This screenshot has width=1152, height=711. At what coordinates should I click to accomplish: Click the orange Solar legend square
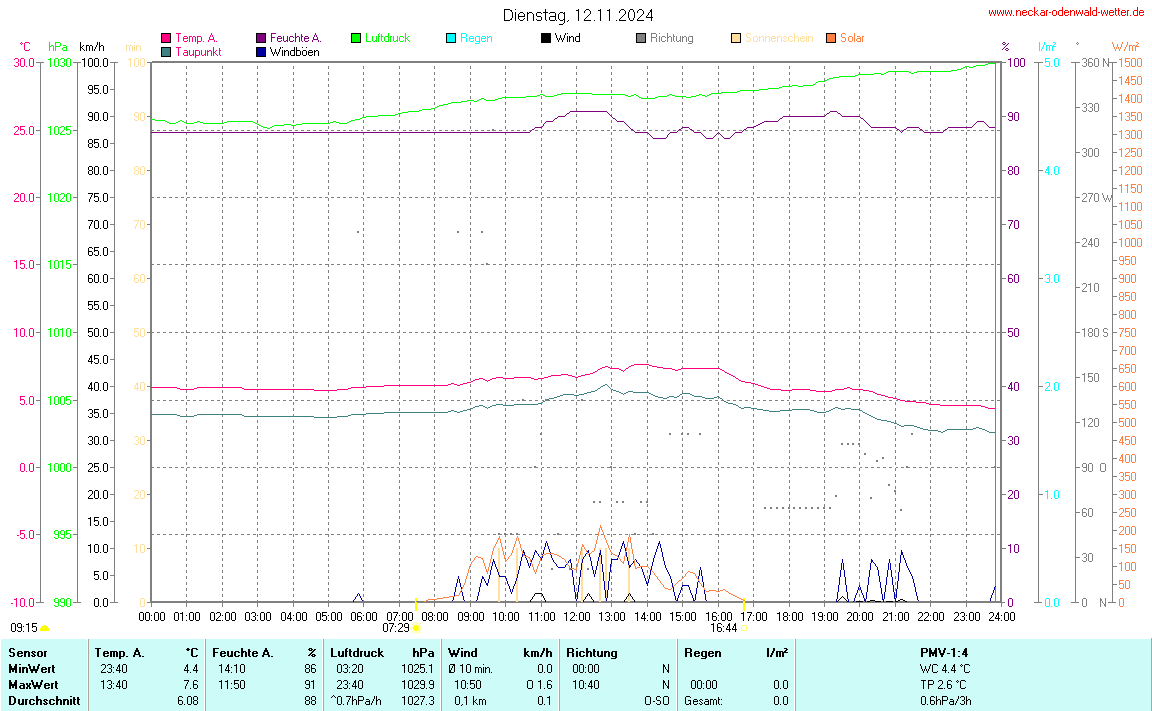tap(831, 38)
